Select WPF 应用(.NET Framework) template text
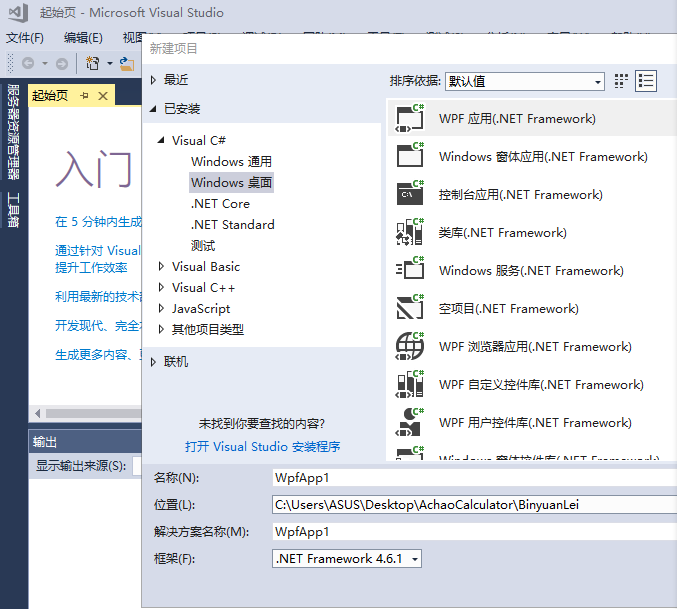 click(517, 119)
